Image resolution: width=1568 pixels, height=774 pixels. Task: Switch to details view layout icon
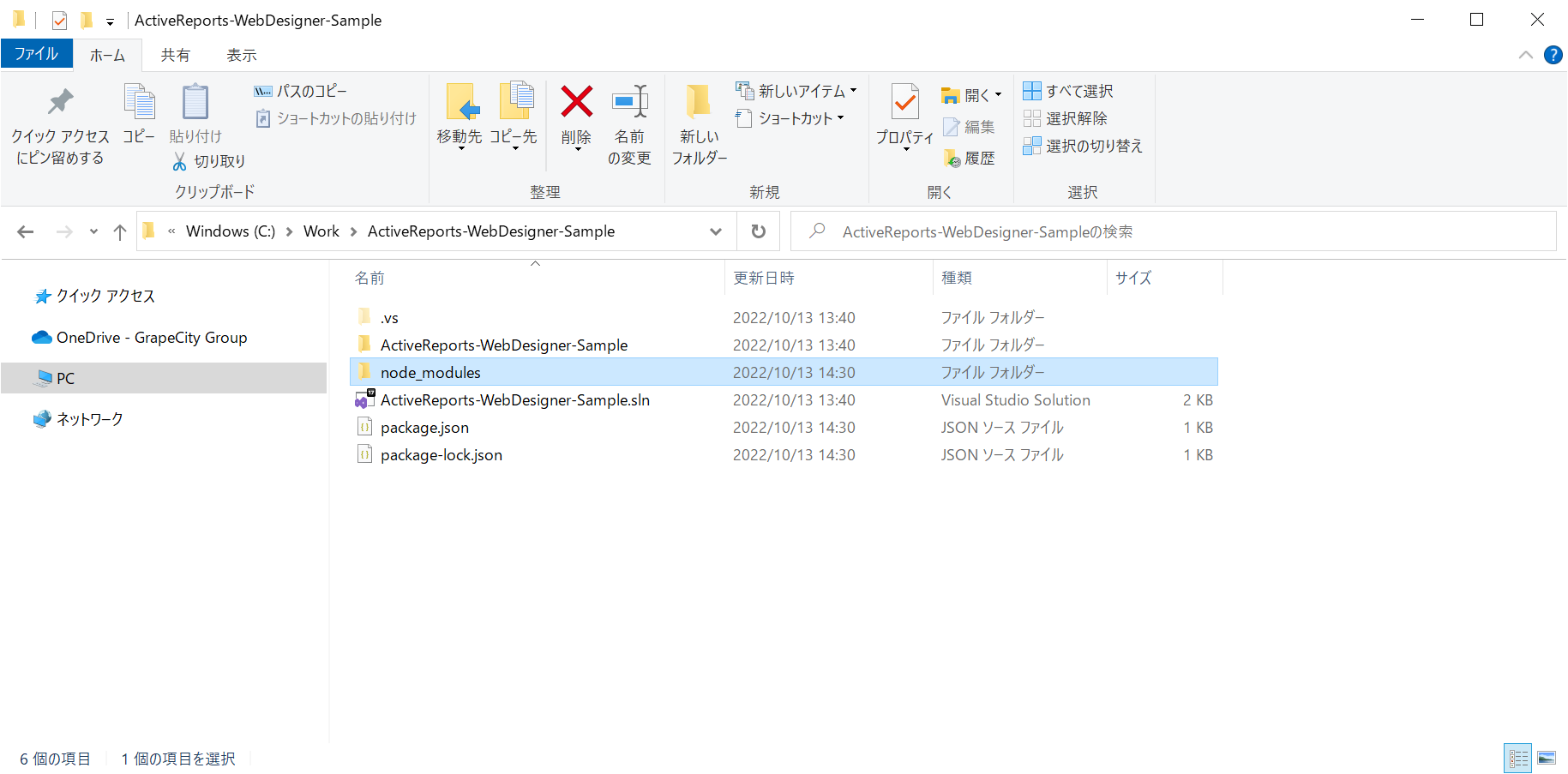[x=1518, y=759]
